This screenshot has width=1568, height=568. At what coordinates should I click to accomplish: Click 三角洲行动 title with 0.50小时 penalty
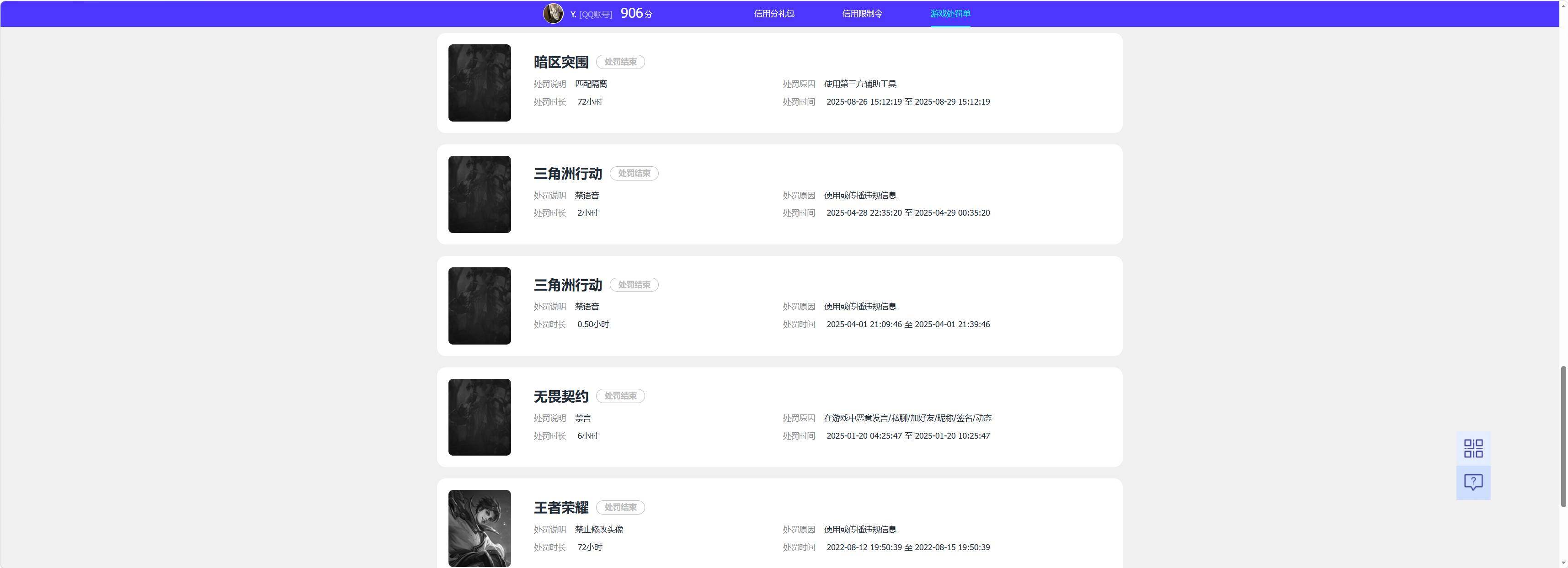[x=567, y=285]
